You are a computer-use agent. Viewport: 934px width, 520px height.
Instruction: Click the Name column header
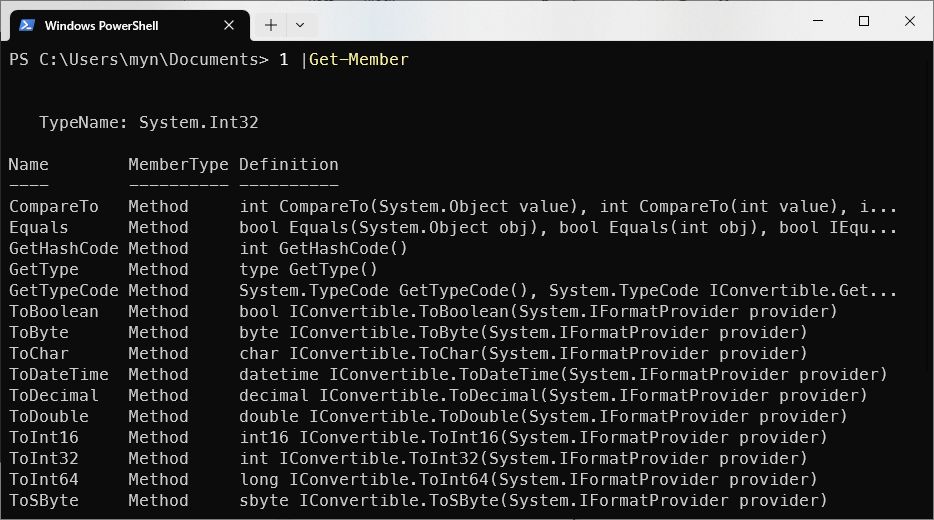click(x=29, y=164)
